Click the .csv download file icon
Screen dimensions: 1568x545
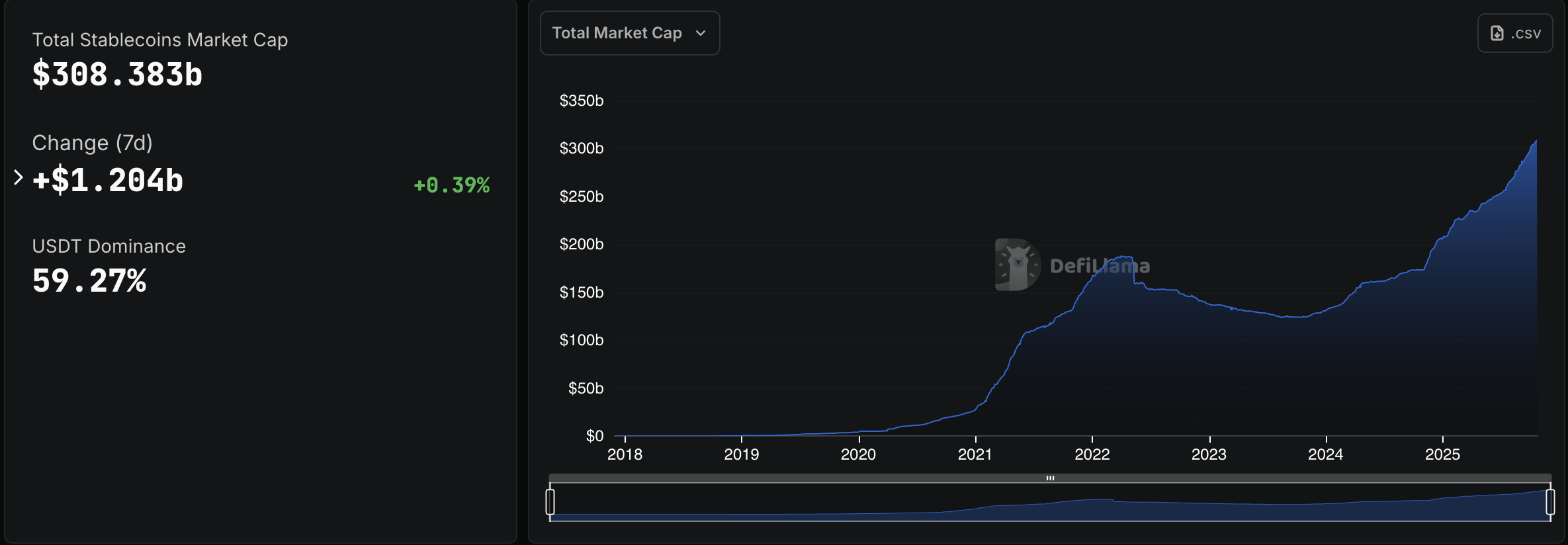pos(1499,32)
